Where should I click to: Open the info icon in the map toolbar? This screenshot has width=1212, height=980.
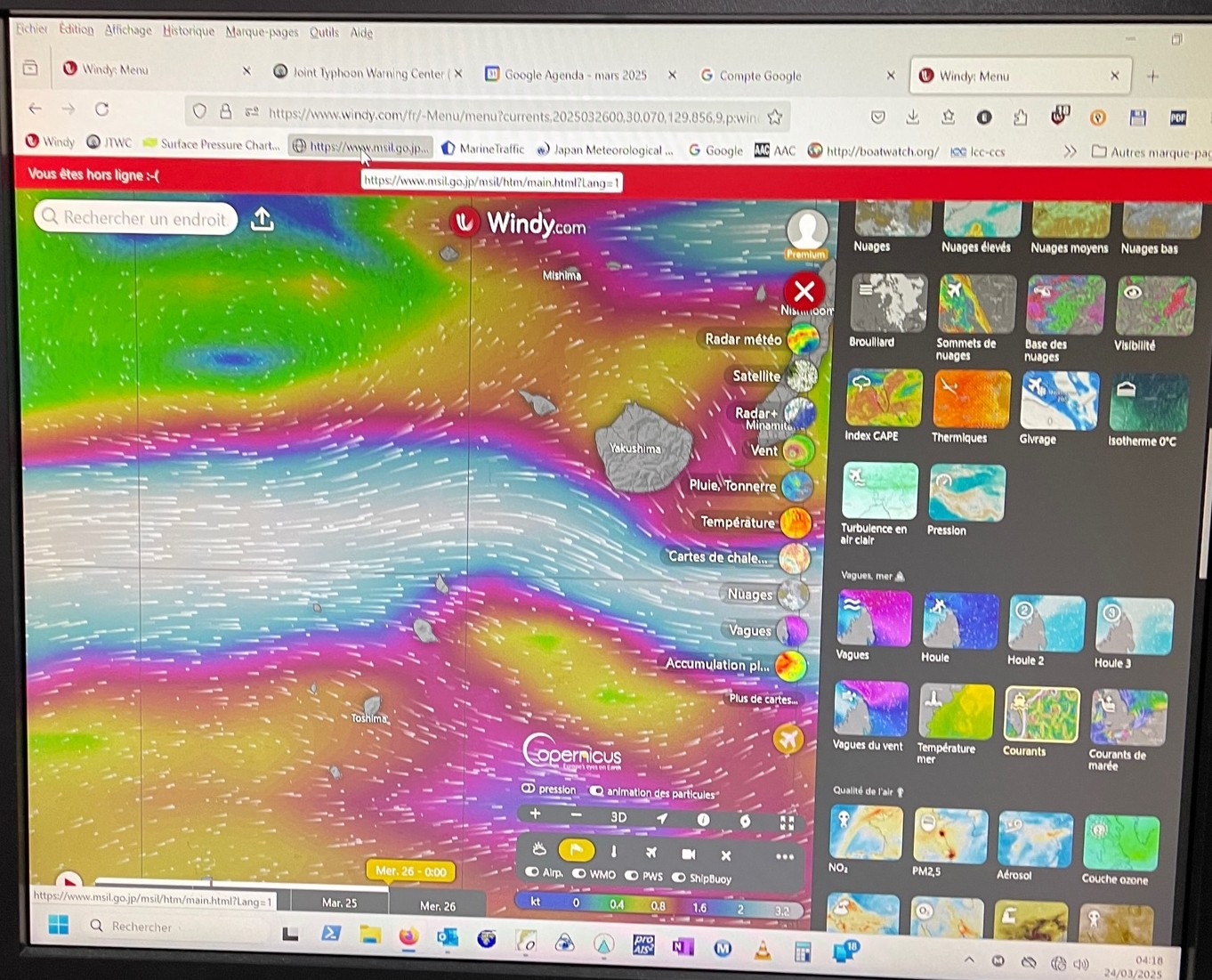tap(703, 819)
